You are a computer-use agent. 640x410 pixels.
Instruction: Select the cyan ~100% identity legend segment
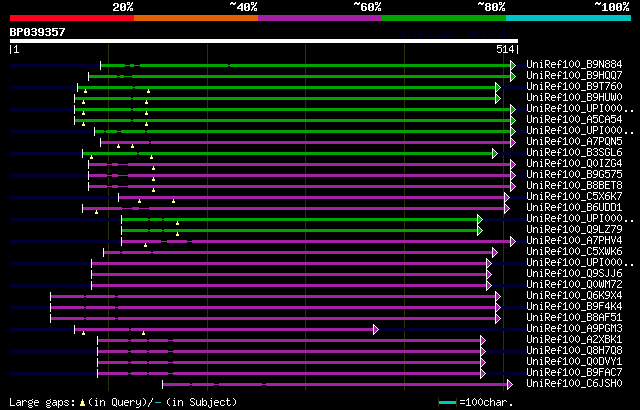click(569, 18)
